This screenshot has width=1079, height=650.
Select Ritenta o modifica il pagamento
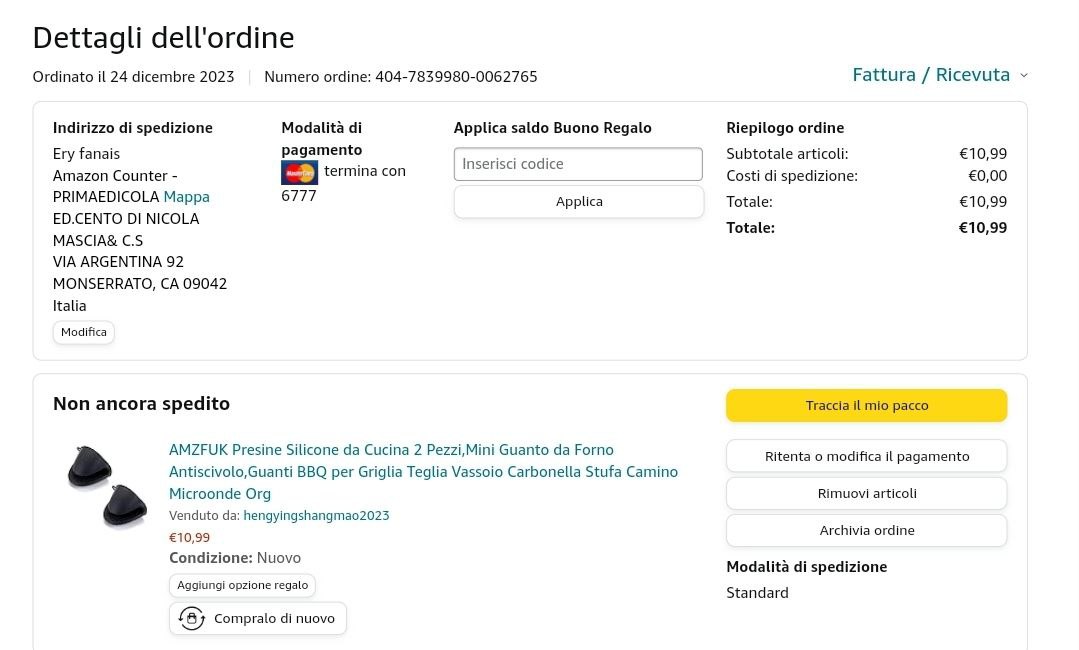[866, 456]
